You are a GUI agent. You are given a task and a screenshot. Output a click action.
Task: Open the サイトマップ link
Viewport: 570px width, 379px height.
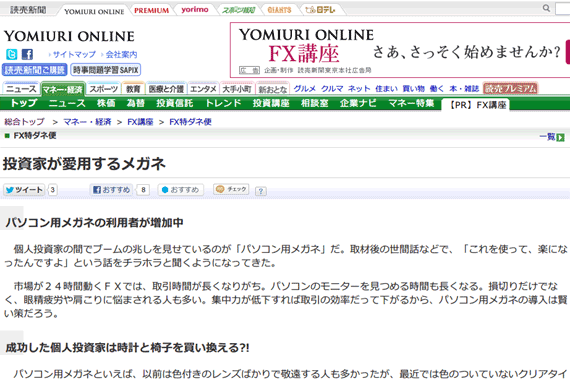click(74, 55)
